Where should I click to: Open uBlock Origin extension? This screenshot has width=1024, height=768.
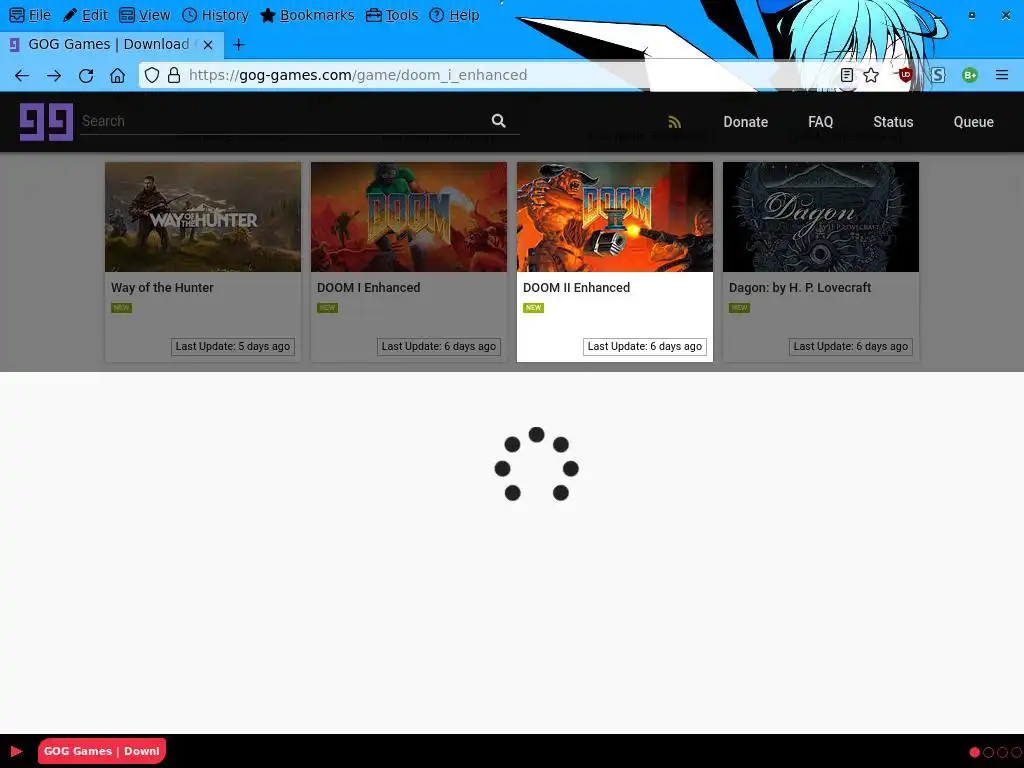pos(905,75)
